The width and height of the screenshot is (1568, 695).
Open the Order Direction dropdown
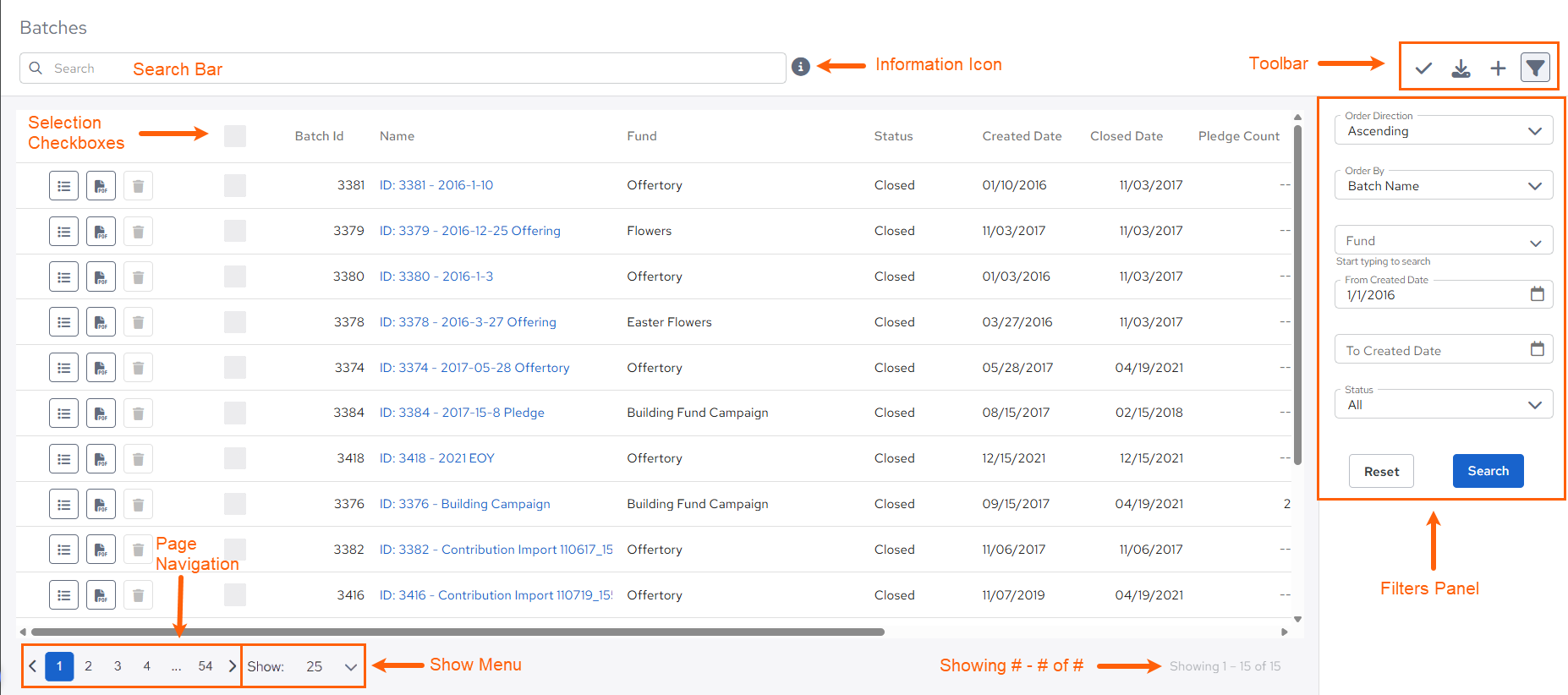tap(1444, 130)
